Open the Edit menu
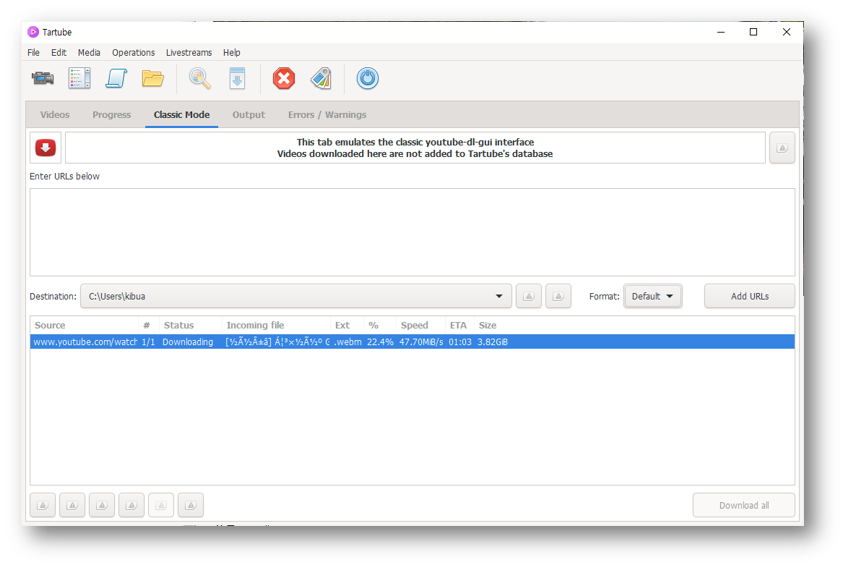The height and width of the screenshot is (567, 845). tap(59, 53)
